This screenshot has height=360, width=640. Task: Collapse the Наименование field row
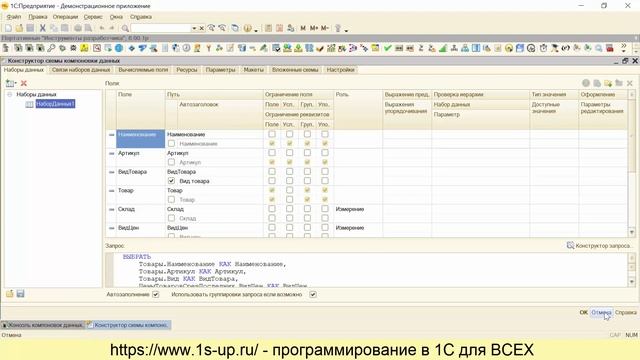click(x=111, y=134)
